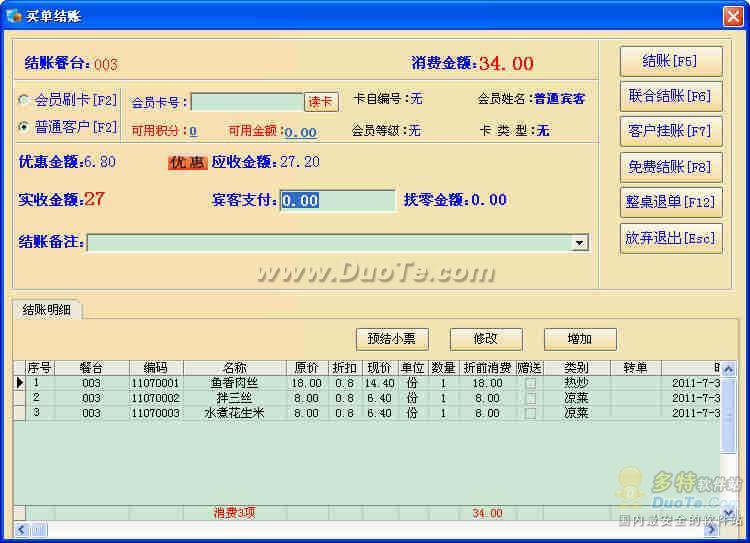Select 免费结账[F8] free checkout
750x543 pixels.
(x=671, y=167)
